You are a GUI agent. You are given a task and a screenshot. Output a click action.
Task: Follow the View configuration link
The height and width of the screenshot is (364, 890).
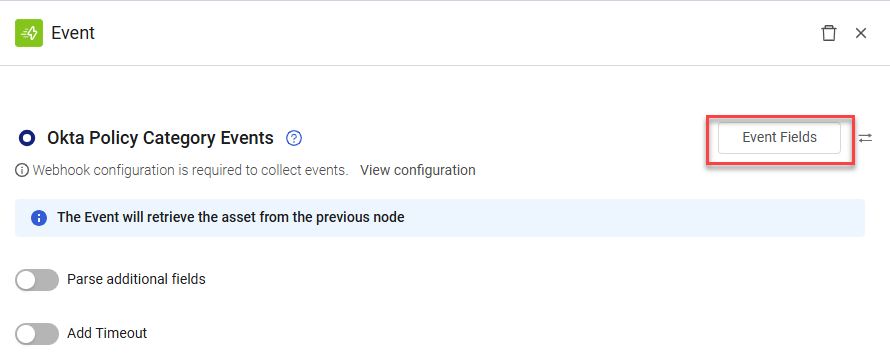[418, 170]
